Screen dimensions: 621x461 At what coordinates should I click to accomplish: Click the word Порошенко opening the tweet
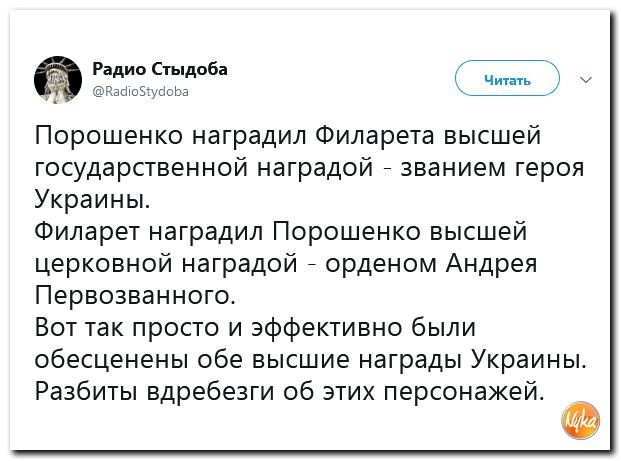tap(109, 135)
